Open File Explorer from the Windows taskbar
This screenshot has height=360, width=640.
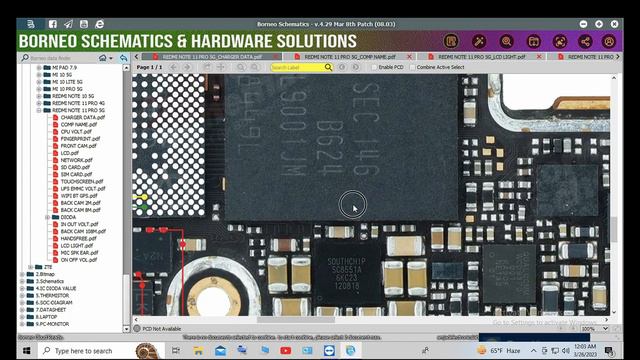[198, 351]
